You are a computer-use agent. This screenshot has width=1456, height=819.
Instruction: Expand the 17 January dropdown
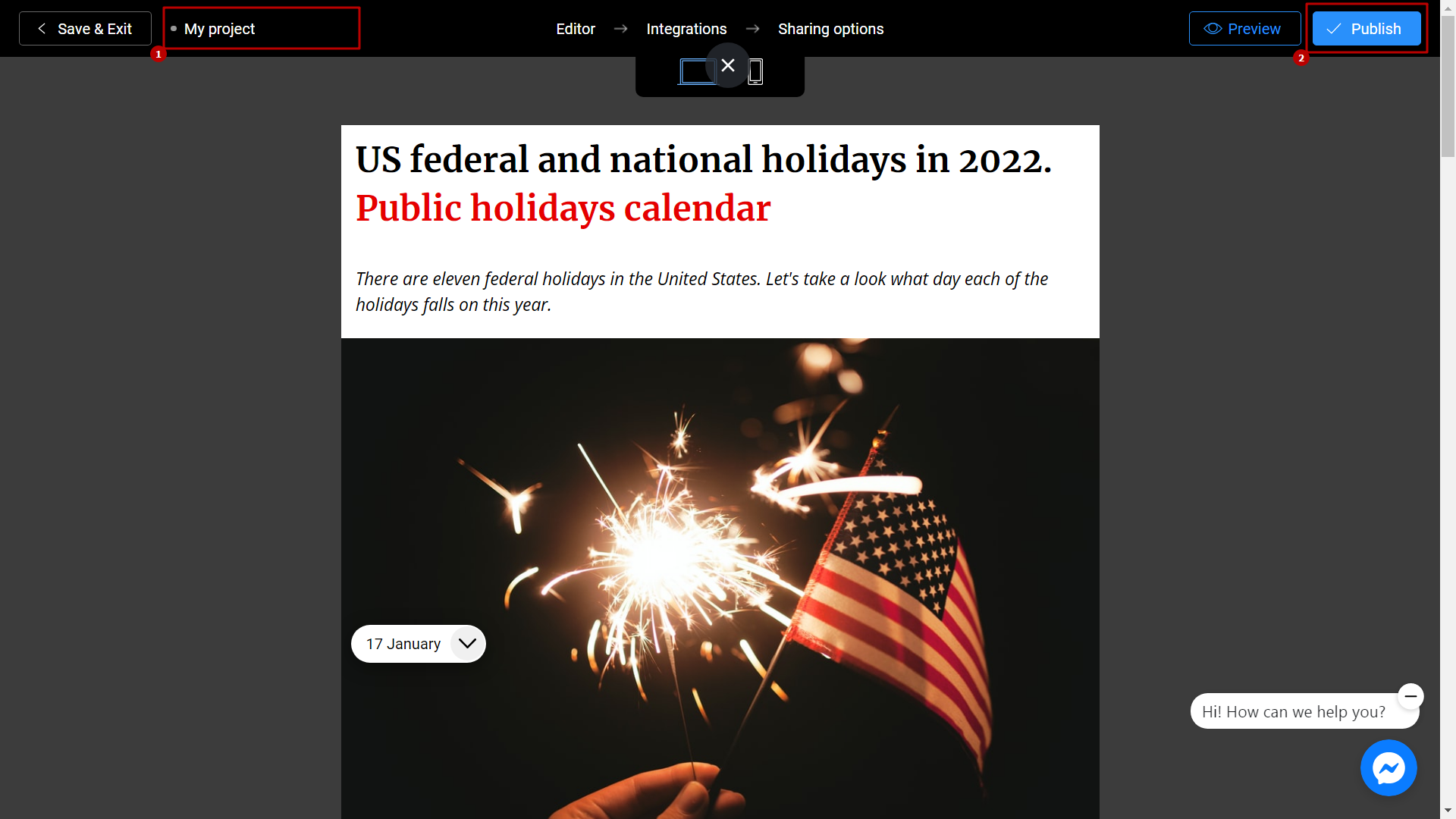tap(467, 643)
